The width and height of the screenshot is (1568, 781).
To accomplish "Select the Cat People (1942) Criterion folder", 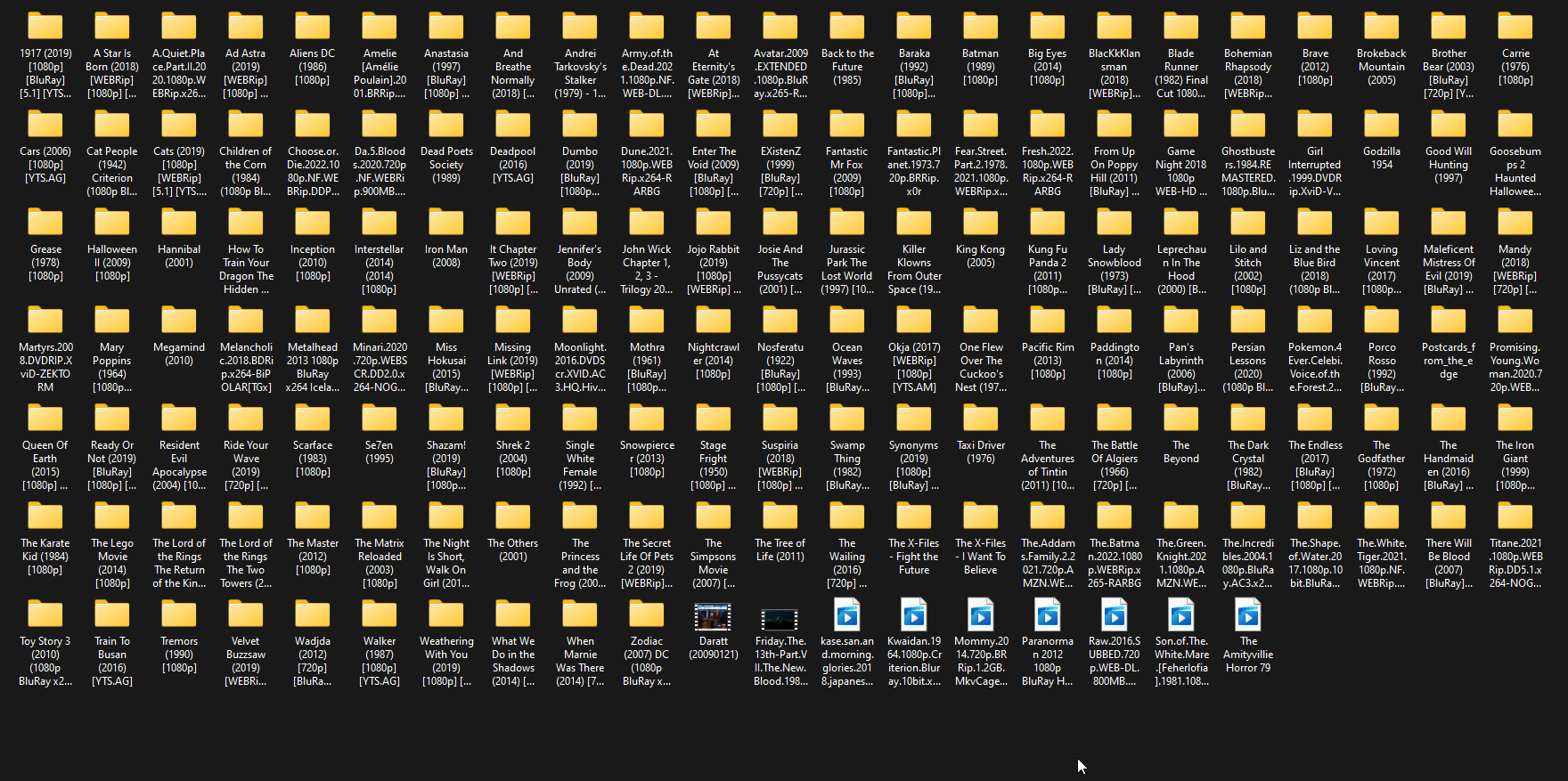I will click(112, 125).
